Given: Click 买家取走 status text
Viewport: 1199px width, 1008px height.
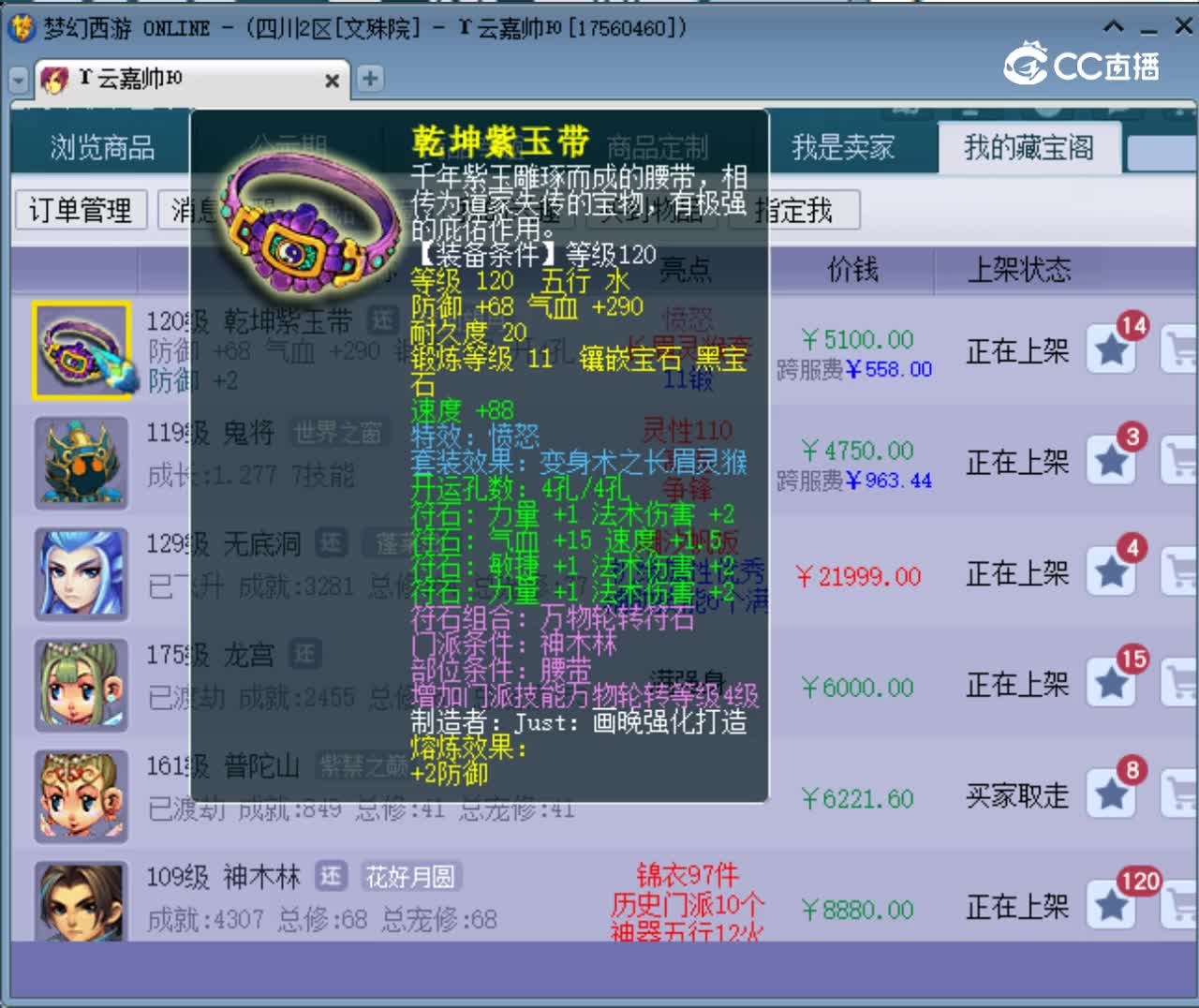Looking at the screenshot, I should click(1017, 796).
